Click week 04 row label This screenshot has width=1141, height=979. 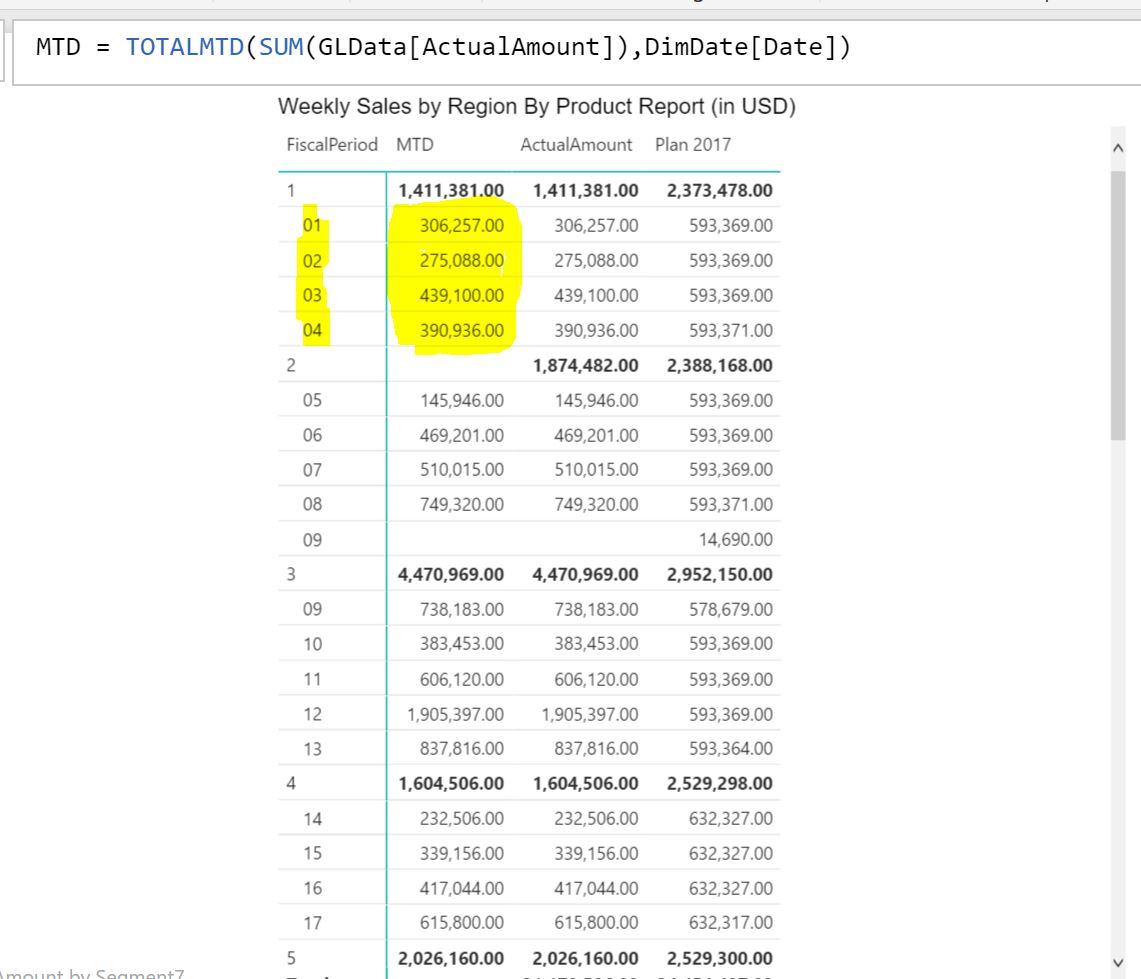click(x=312, y=330)
